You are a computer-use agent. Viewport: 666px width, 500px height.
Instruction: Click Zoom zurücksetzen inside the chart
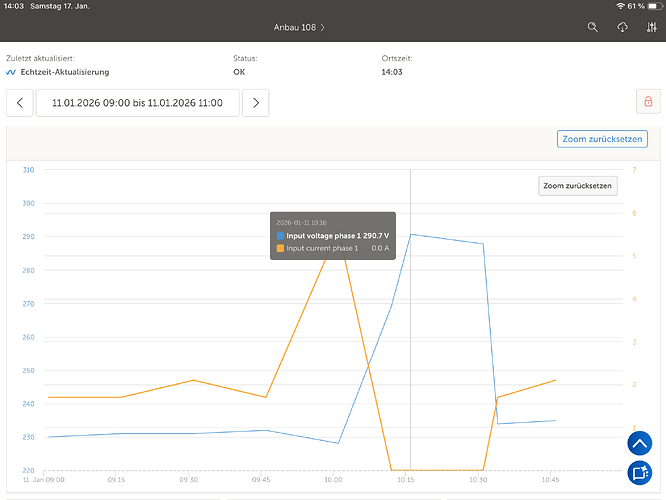(x=578, y=185)
